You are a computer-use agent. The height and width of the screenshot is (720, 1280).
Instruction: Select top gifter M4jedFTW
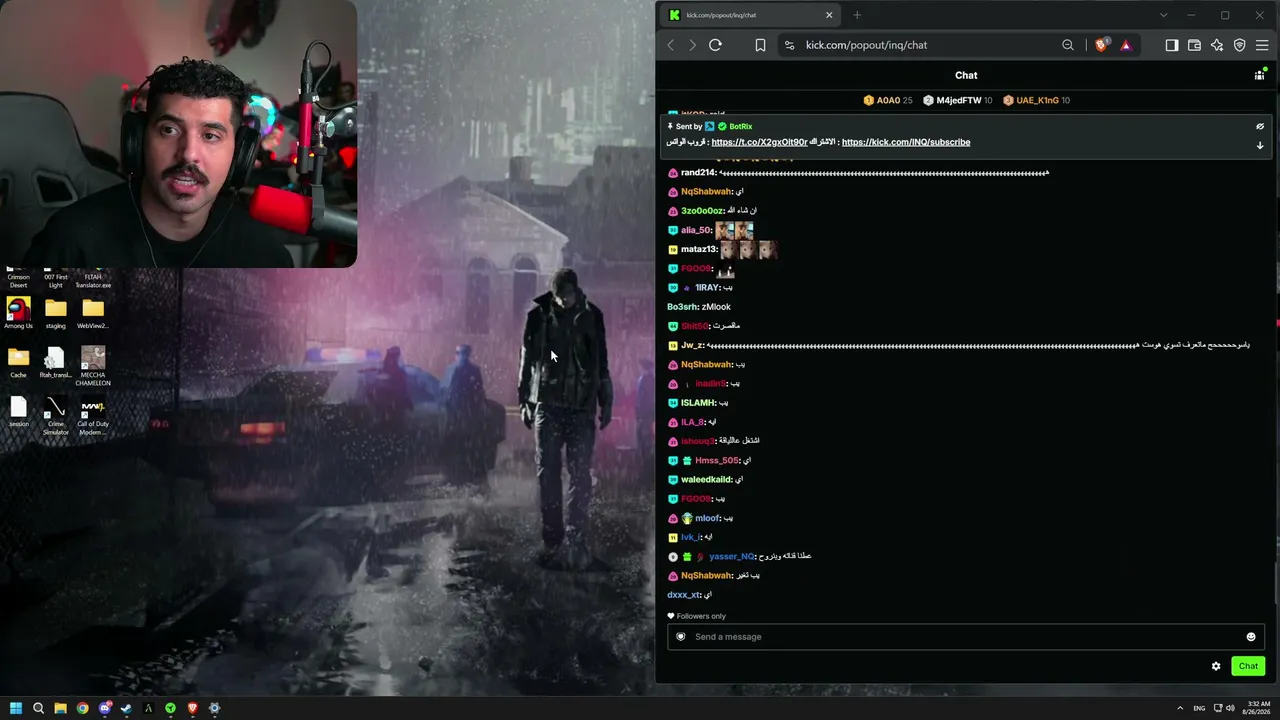[958, 100]
